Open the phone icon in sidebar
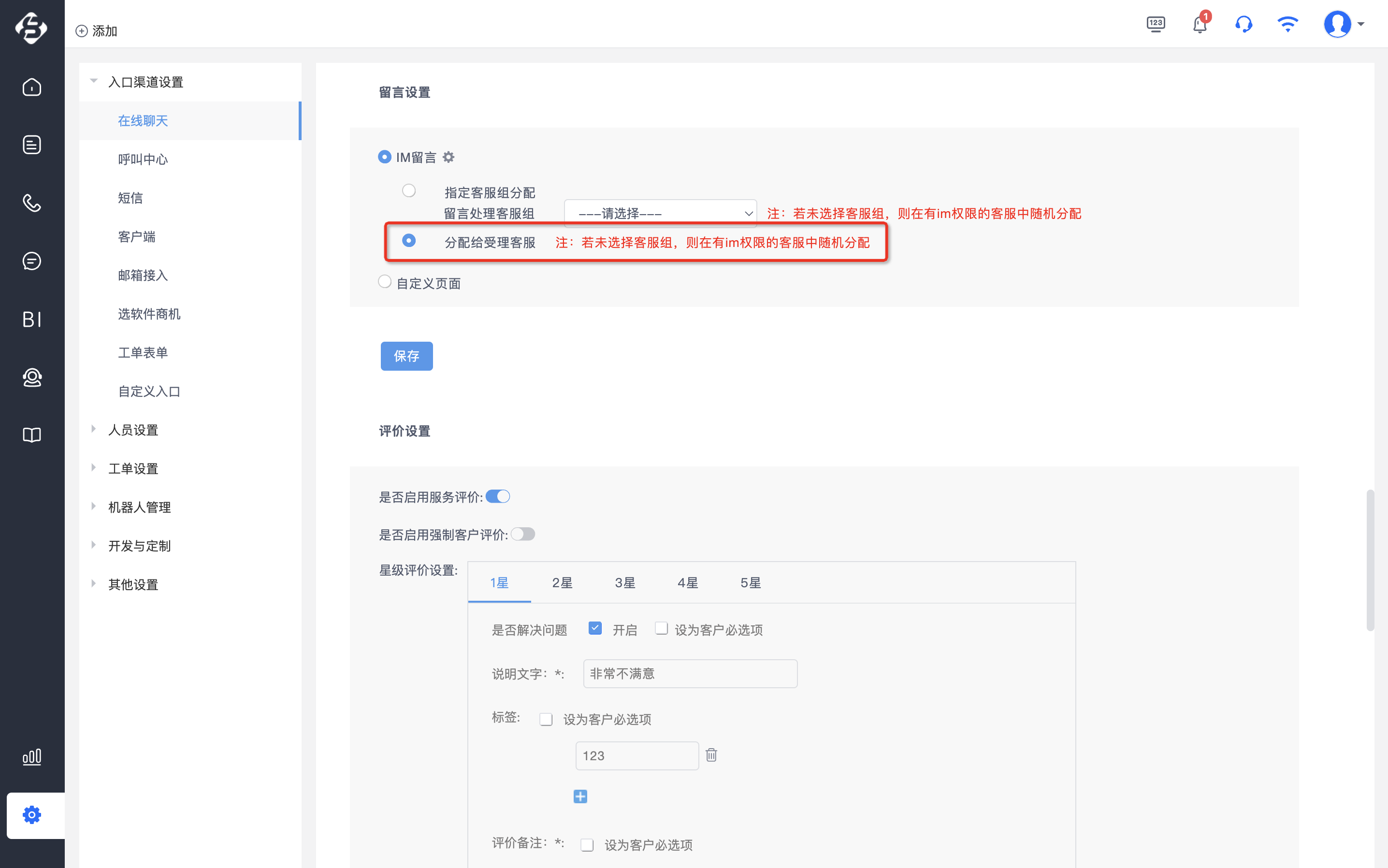 pyautogui.click(x=31, y=203)
